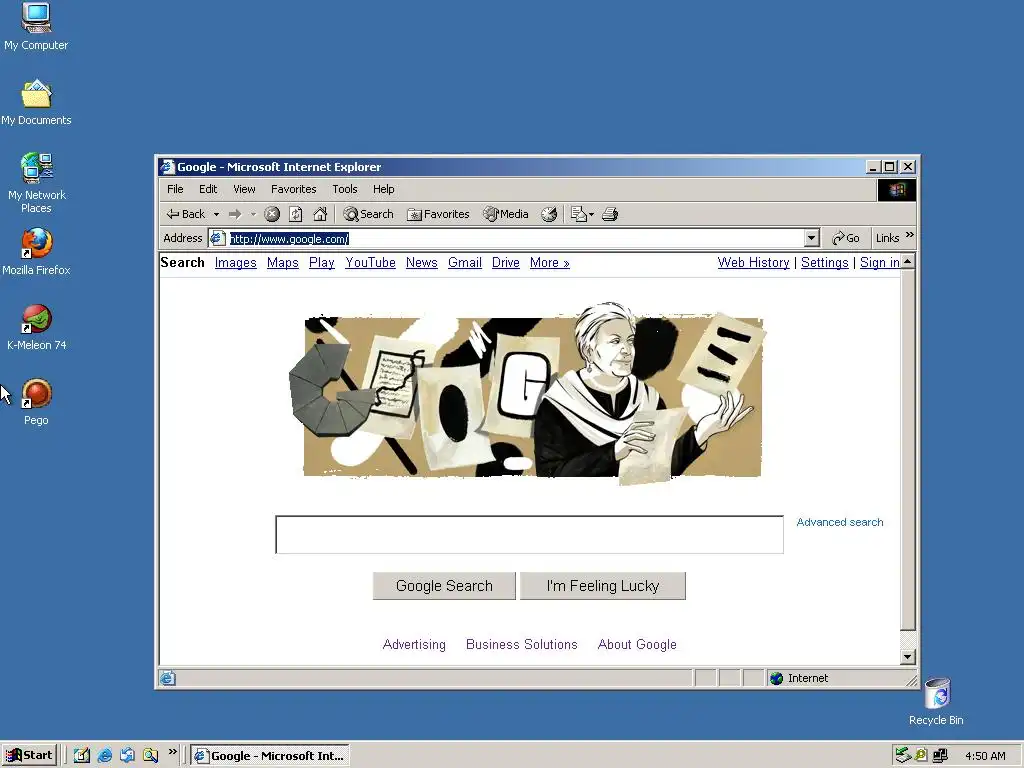This screenshot has height=768, width=1024.
Task: Click the address bar URL field
Action: click(x=515, y=238)
